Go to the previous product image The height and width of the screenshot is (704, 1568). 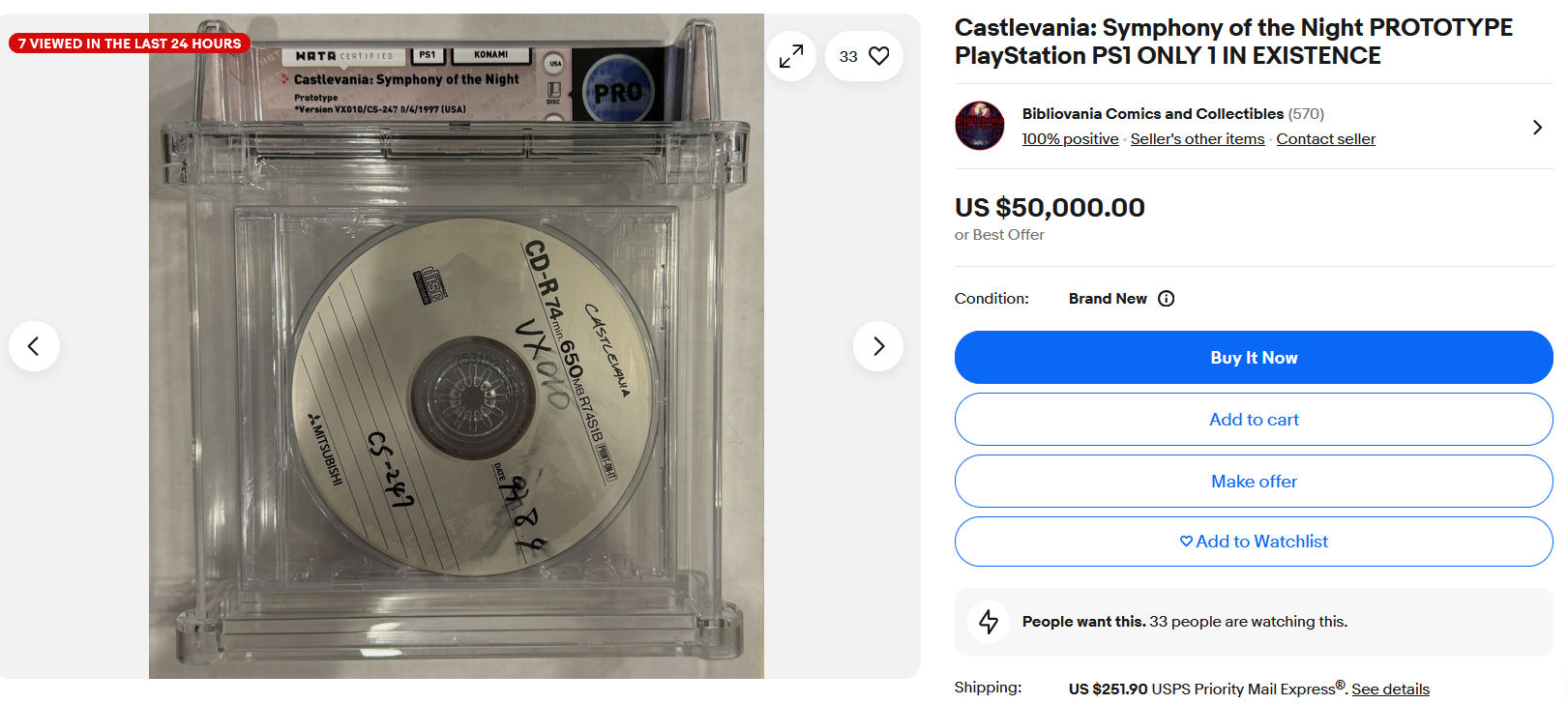[34, 346]
